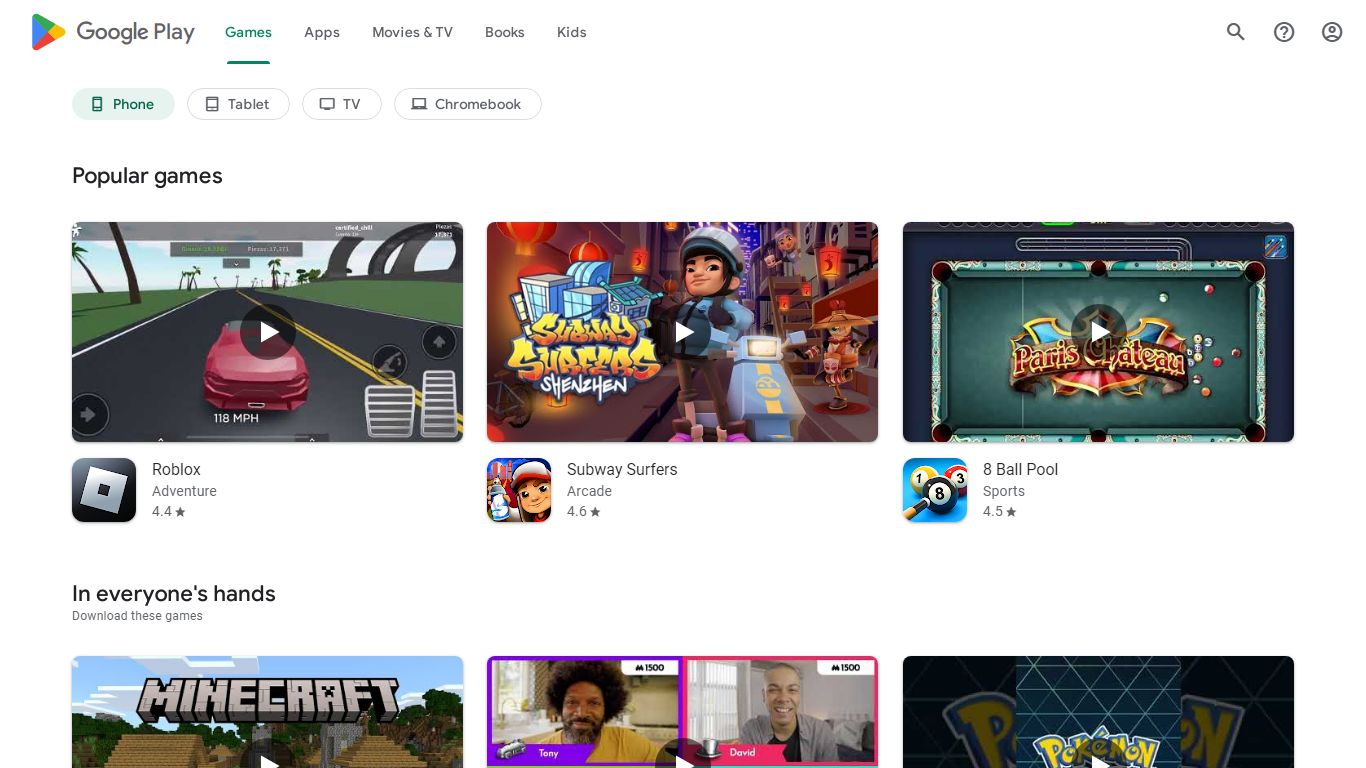Click the Sports genre under 8 Ball Pool
1366x768 pixels.
pyautogui.click(x=1004, y=491)
